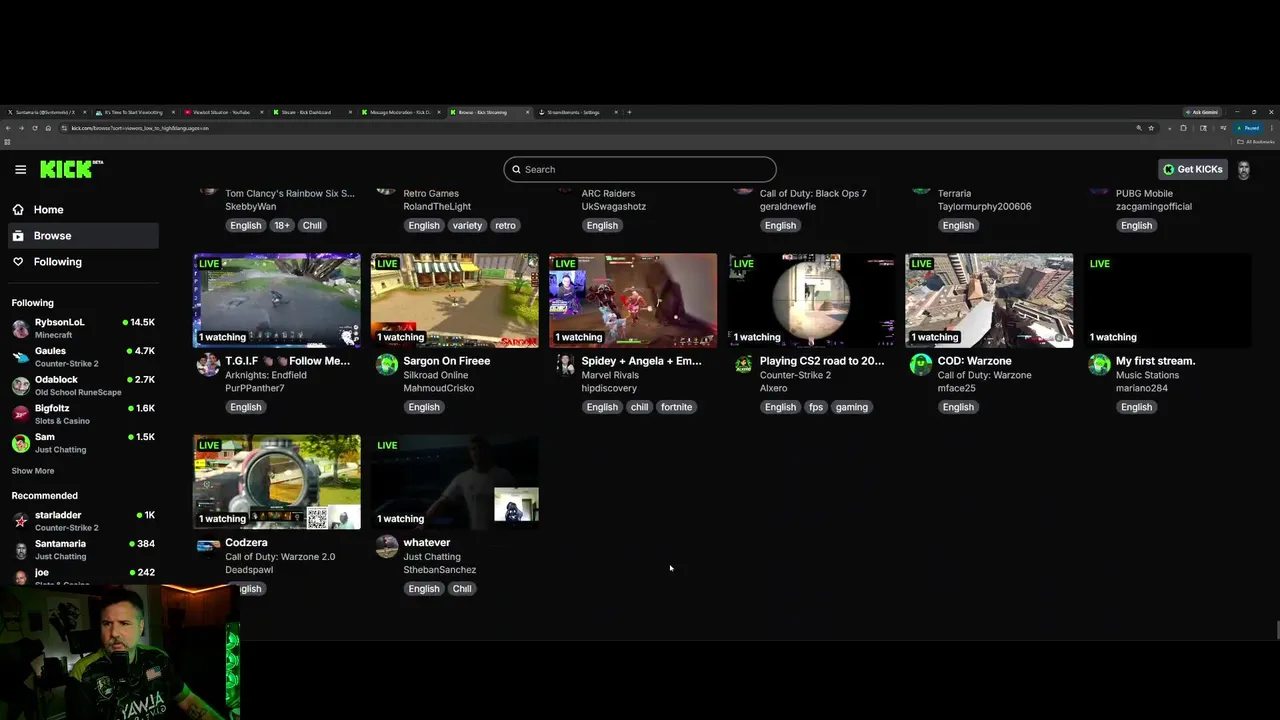1280x720 pixels.
Task: Click the gaming tag under Alxero stream
Action: (852, 407)
